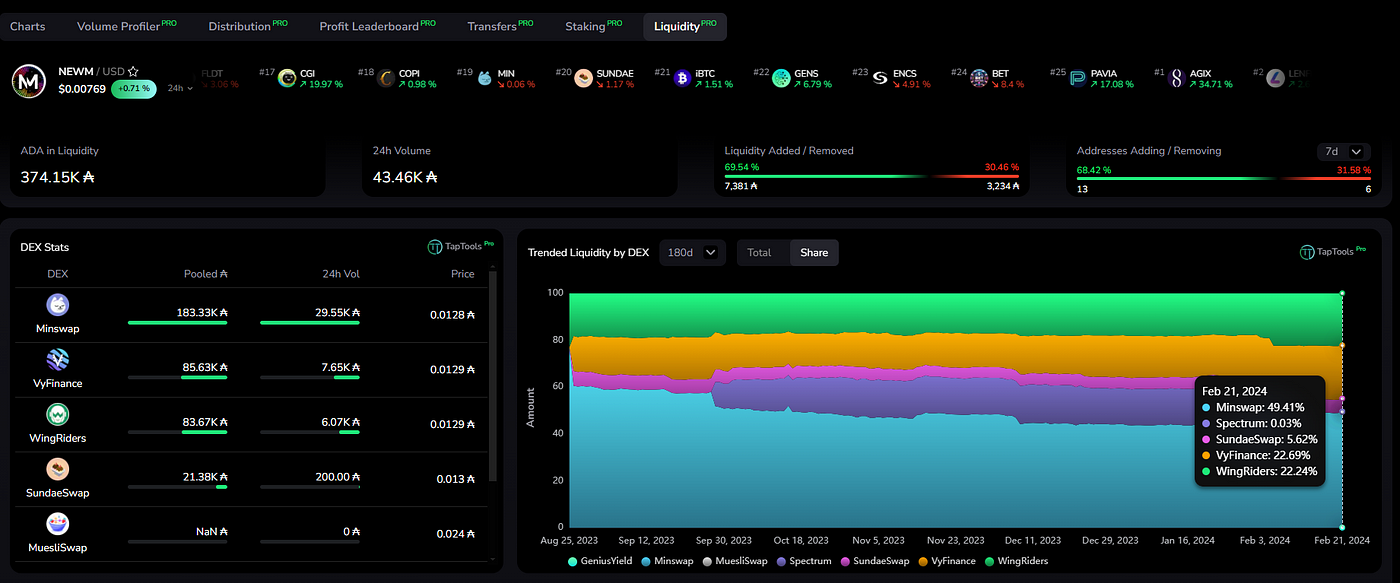This screenshot has height=583, width=1400.
Task: Click the WingRiders DEX logo
Action: (58, 414)
